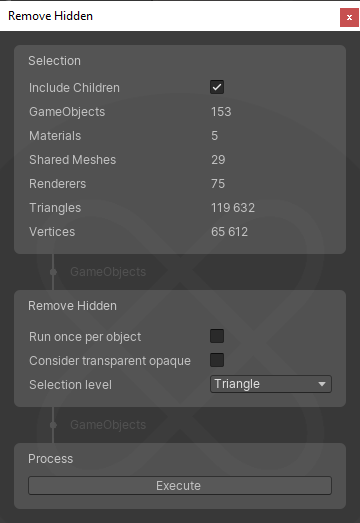Enable Consider transparent opaque checkbox
Viewport: 360px width, 523px height.
217,360
